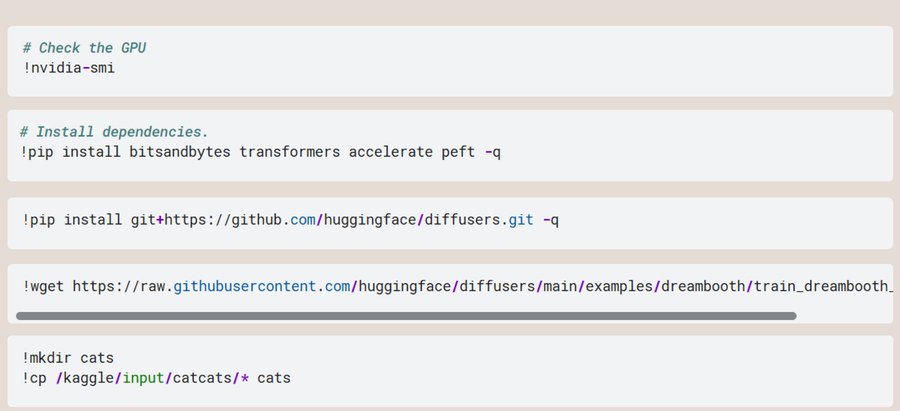The image size is (900, 411).
Task: Click 'examples' in the wget URL path
Action: pyautogui.click(x=614, y=287)
